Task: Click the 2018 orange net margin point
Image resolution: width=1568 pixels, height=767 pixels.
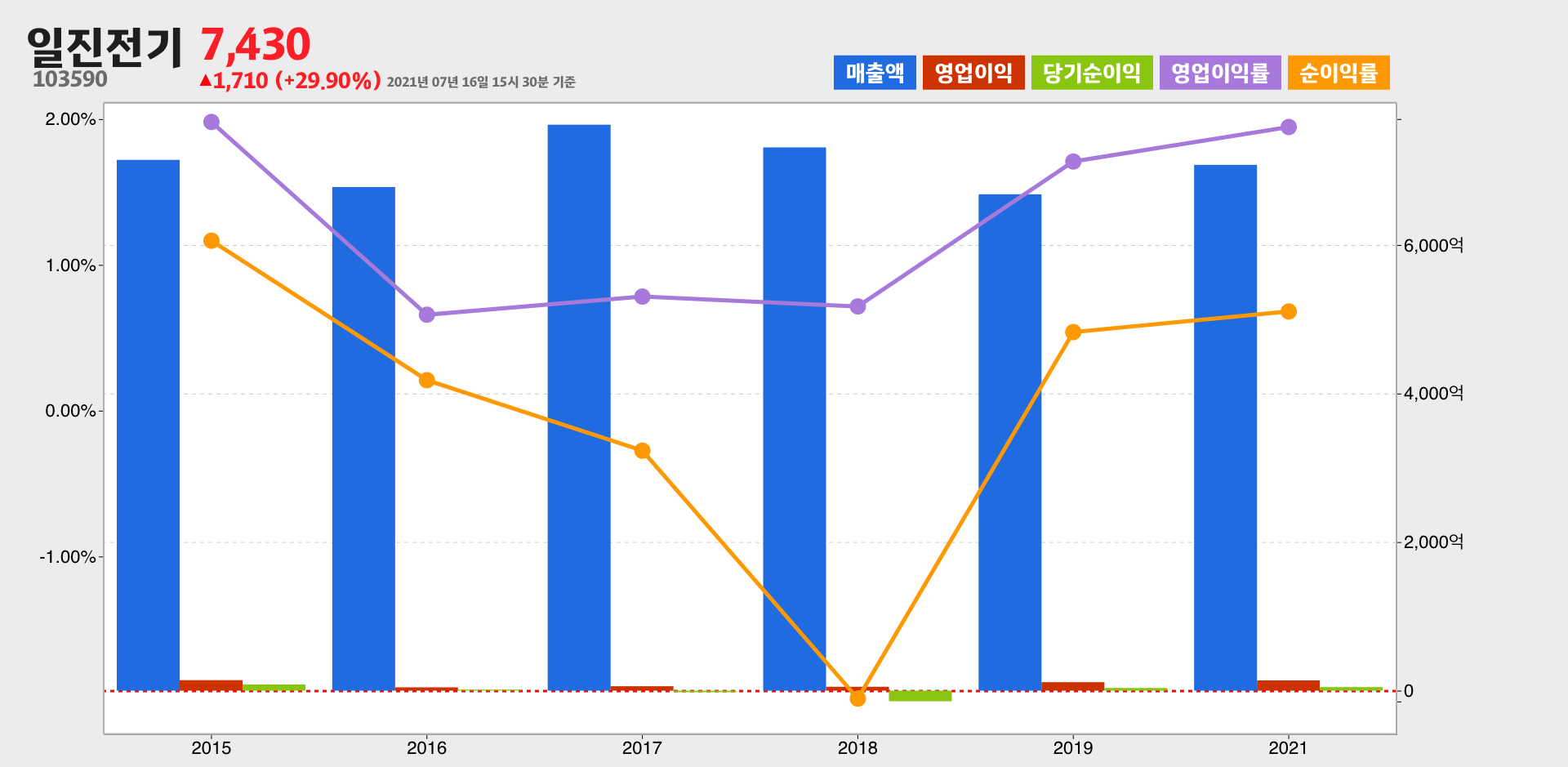Action: pyautogui.click(x=857, y=698)
